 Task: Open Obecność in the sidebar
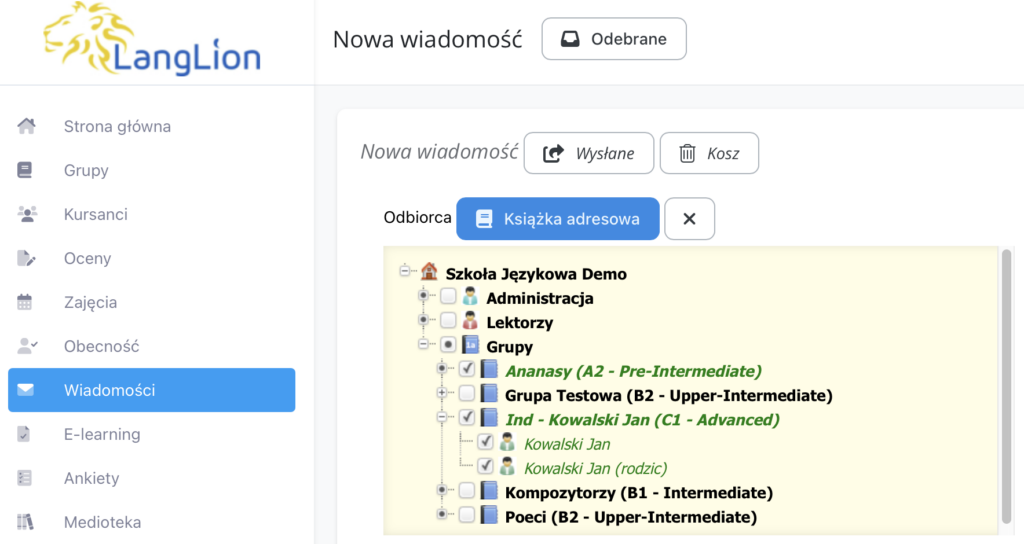click(x=101, y=346)
